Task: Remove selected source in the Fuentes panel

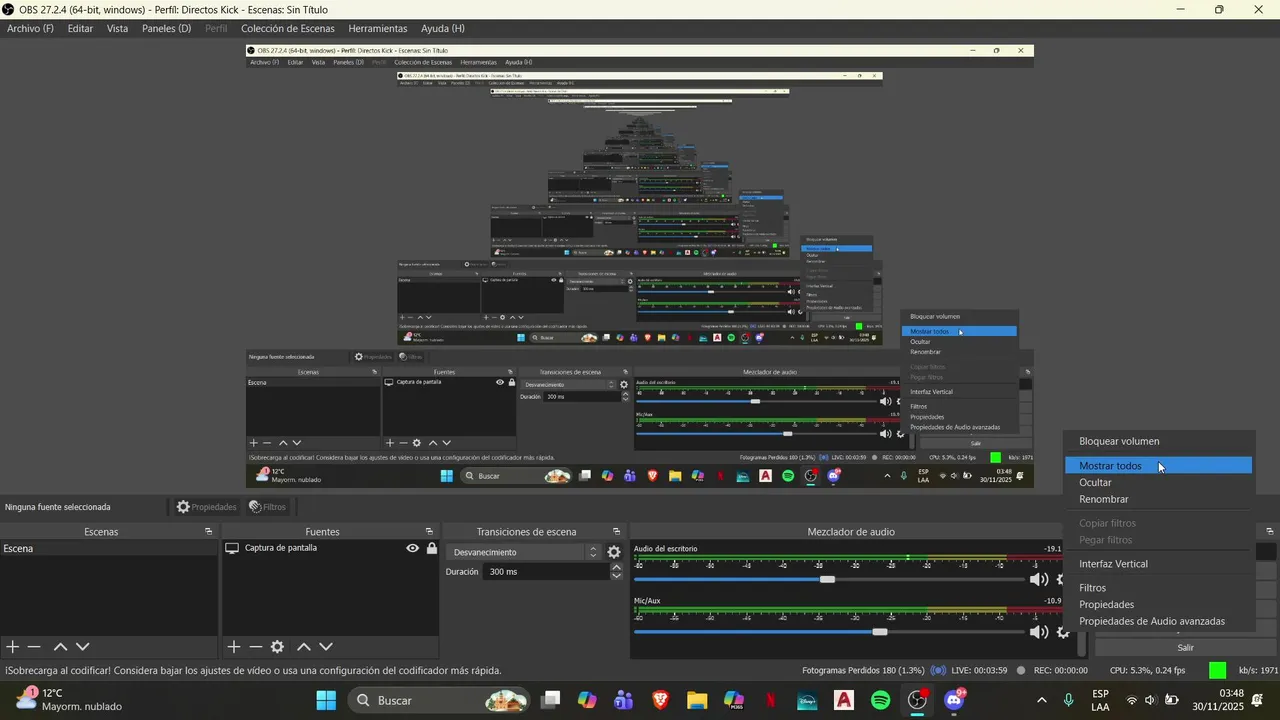Action: (x=256, y=647)
